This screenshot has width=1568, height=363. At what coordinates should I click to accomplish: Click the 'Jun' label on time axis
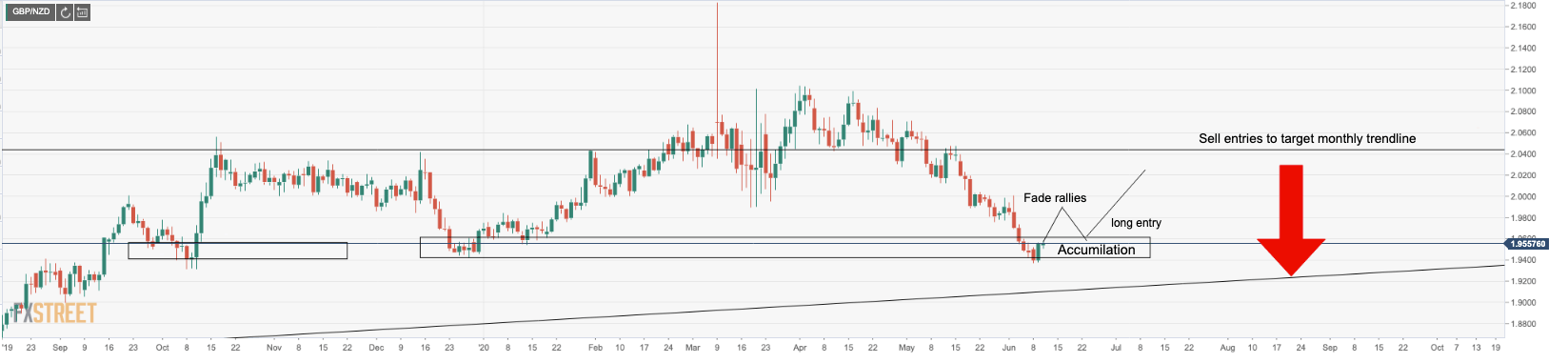(1009, 348)
